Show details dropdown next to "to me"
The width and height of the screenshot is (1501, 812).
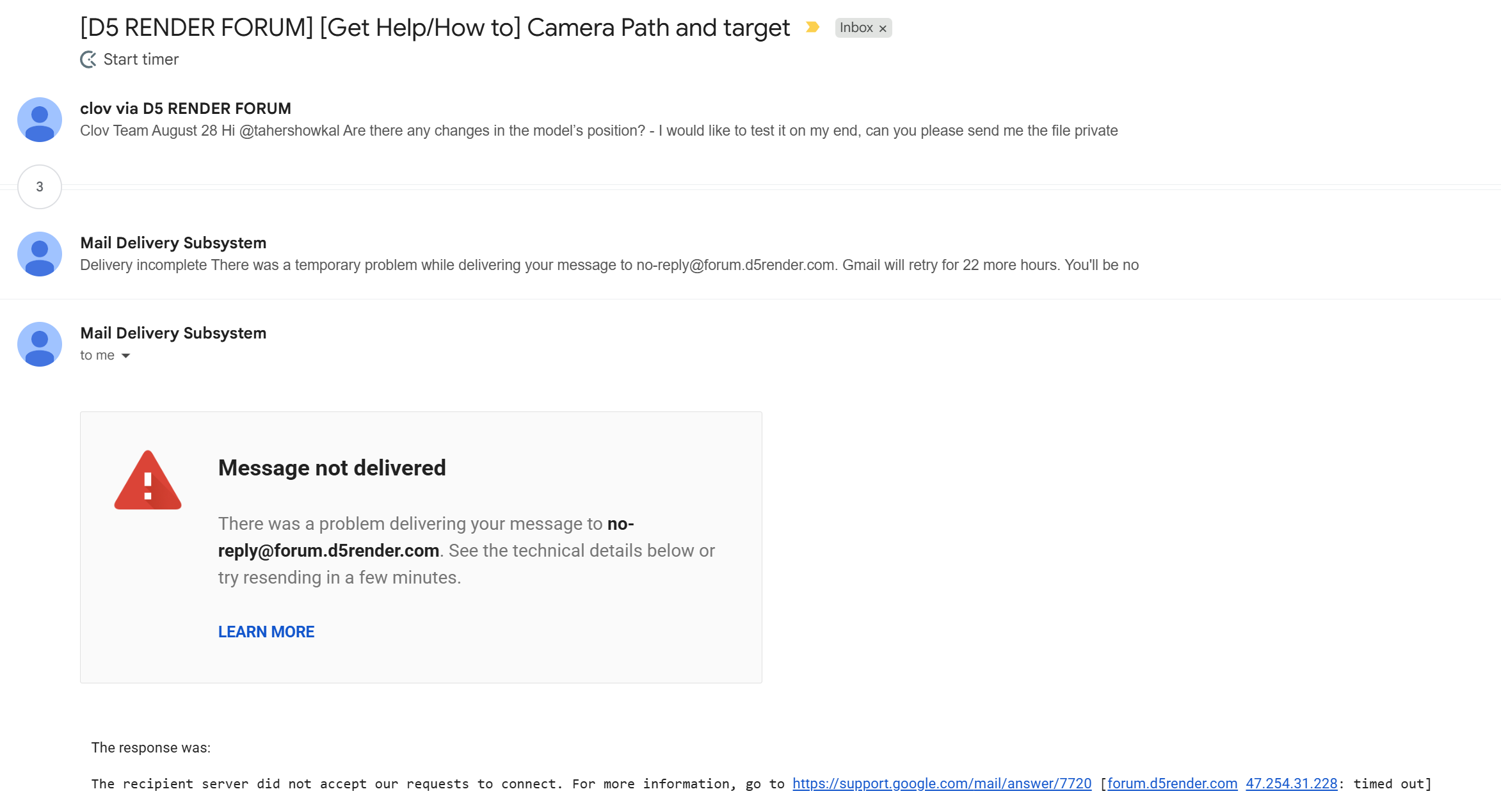(x=126, y=356)
